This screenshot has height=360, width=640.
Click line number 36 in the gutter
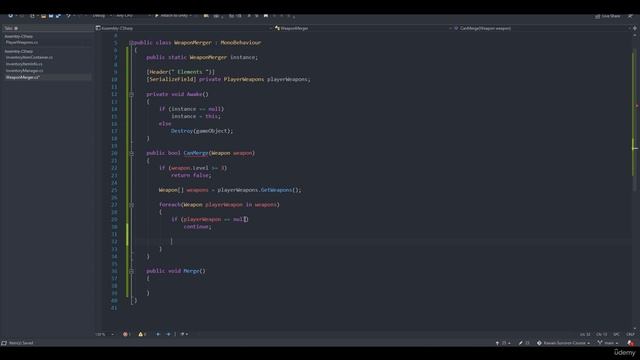114,271
